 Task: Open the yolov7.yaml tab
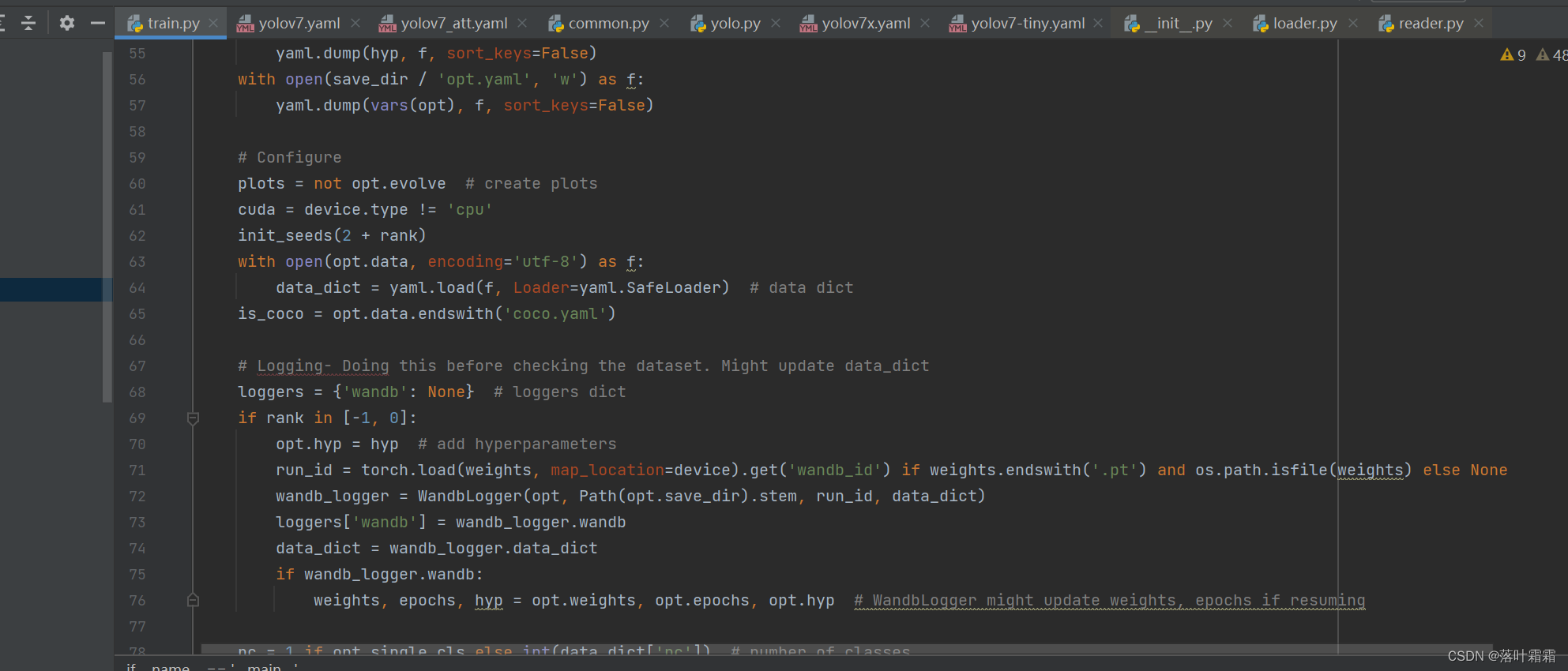coord(299,24)
